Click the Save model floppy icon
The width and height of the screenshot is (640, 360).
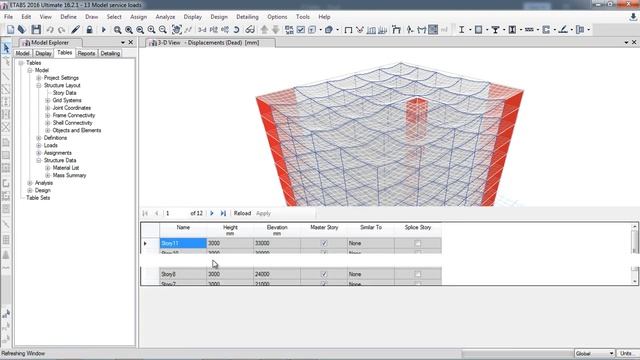36,29
